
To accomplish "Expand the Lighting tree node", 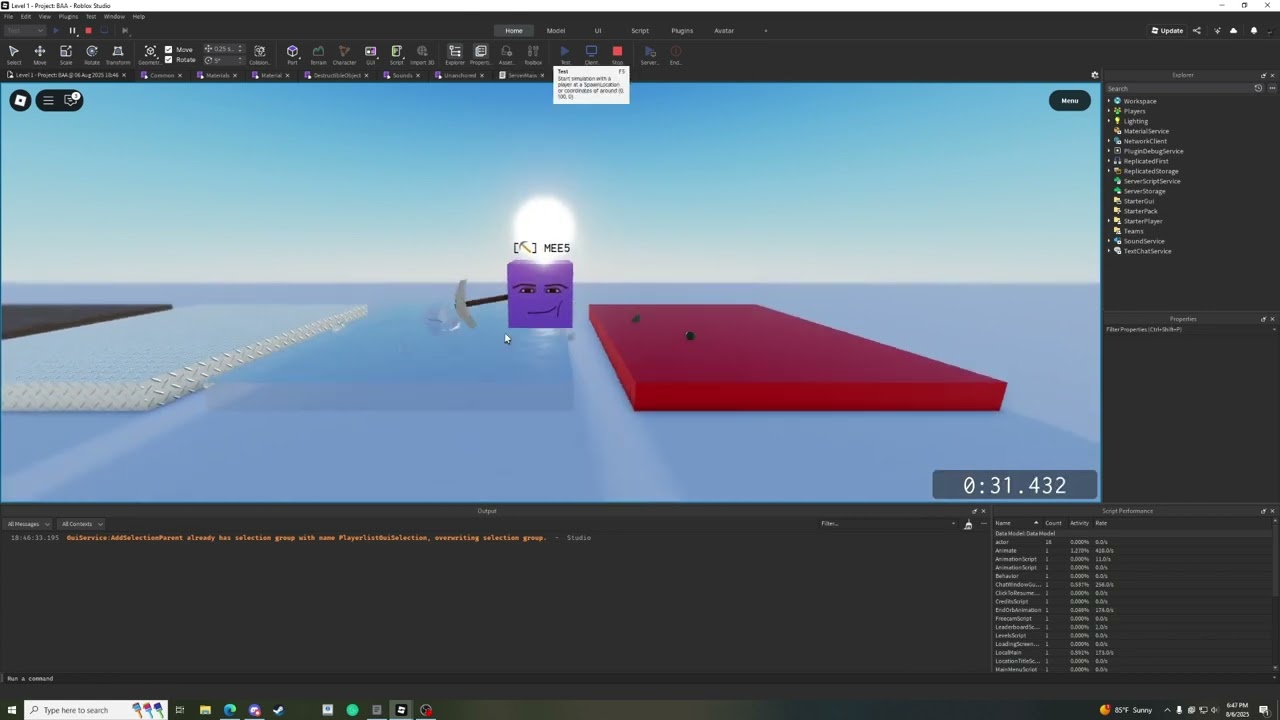I will [x=1109, y=121].
